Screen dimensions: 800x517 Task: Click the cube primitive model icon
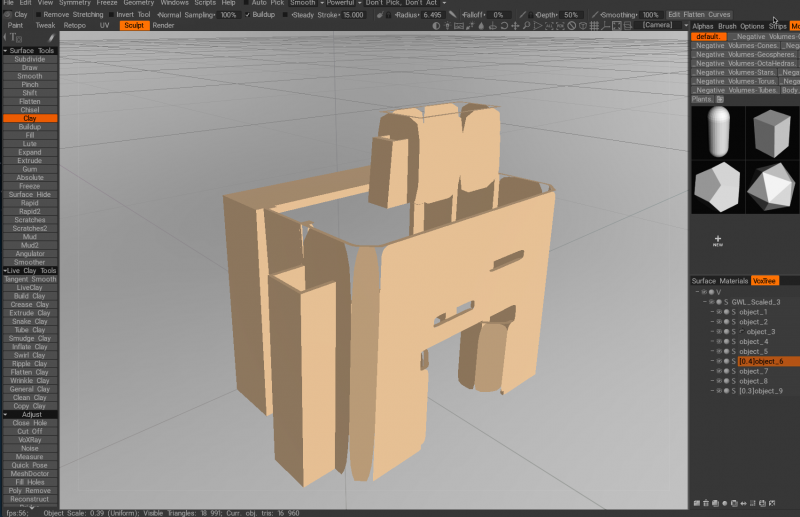772,129
